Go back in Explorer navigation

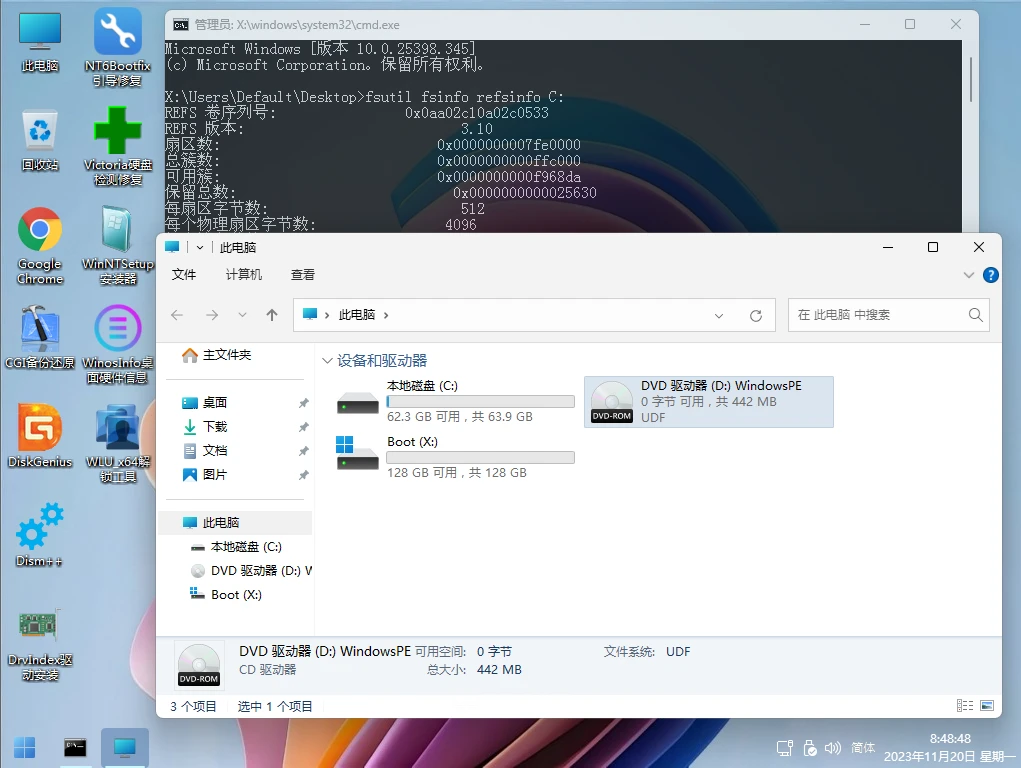click(177, 315)
